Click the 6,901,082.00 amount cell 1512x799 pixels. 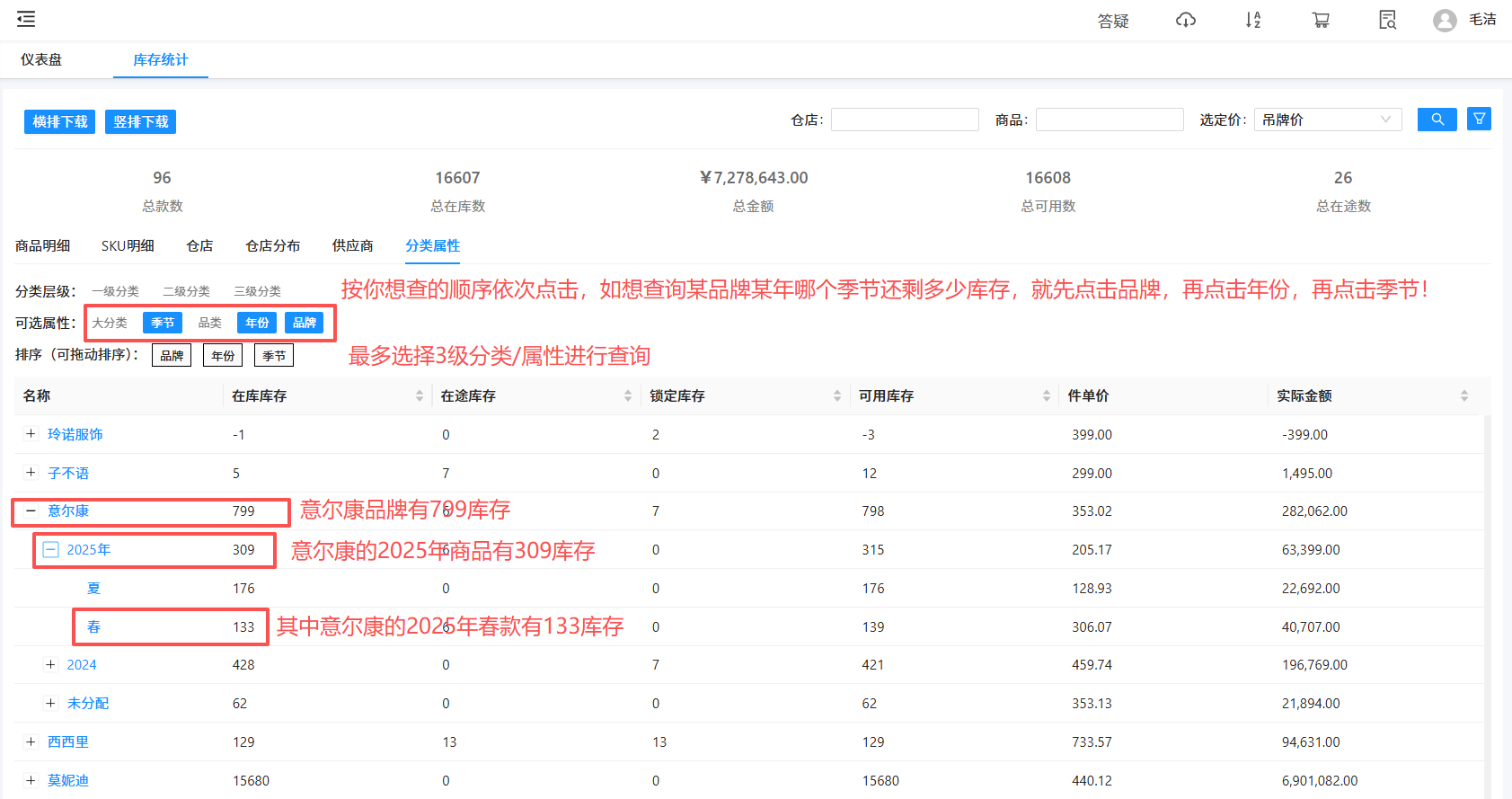coord(1320,780)
